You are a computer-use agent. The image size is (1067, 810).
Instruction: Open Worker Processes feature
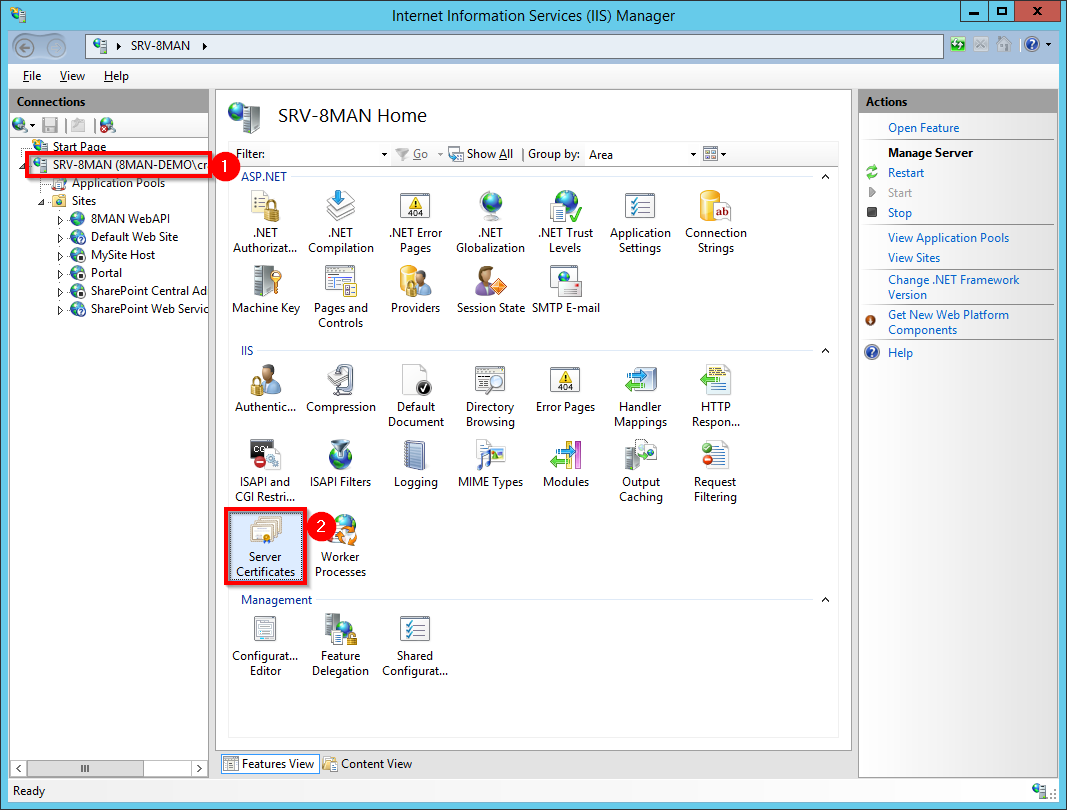pyautogui.click(x=340, y=545)
